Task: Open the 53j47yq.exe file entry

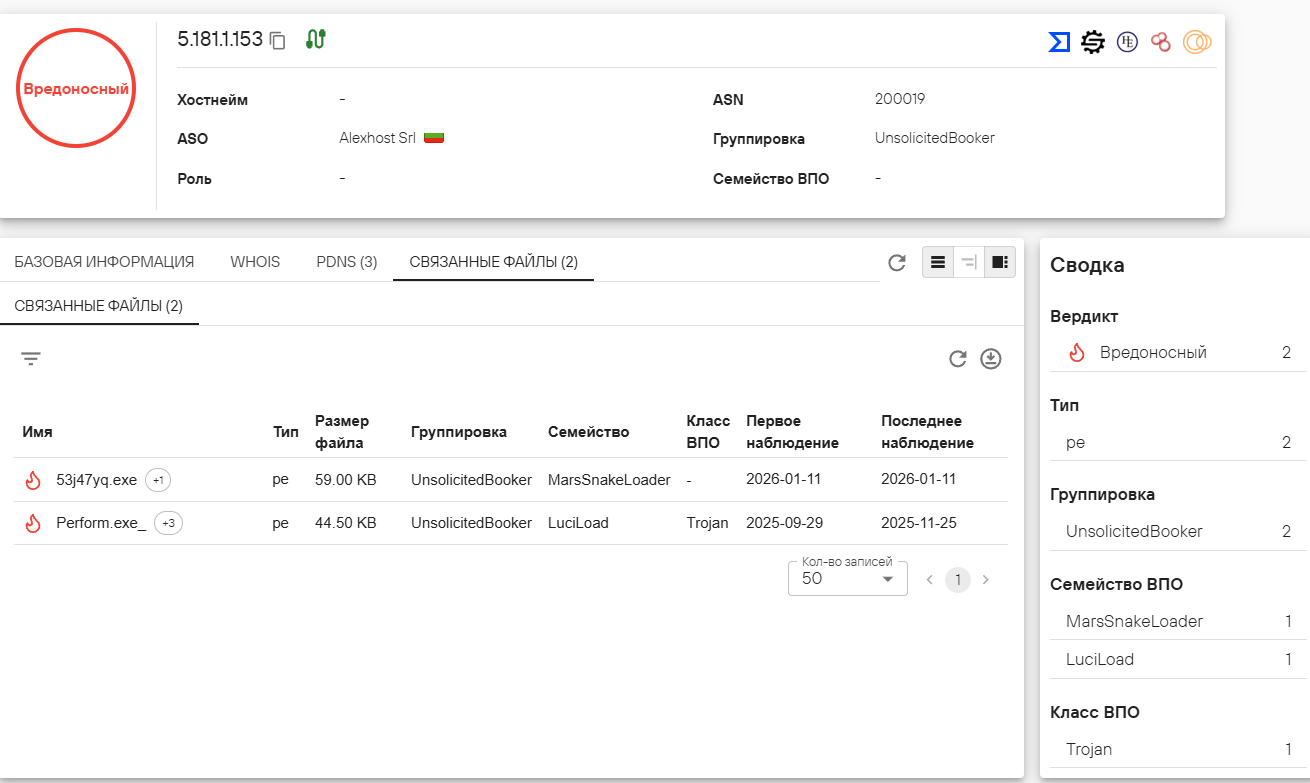Action: [96, 480]
